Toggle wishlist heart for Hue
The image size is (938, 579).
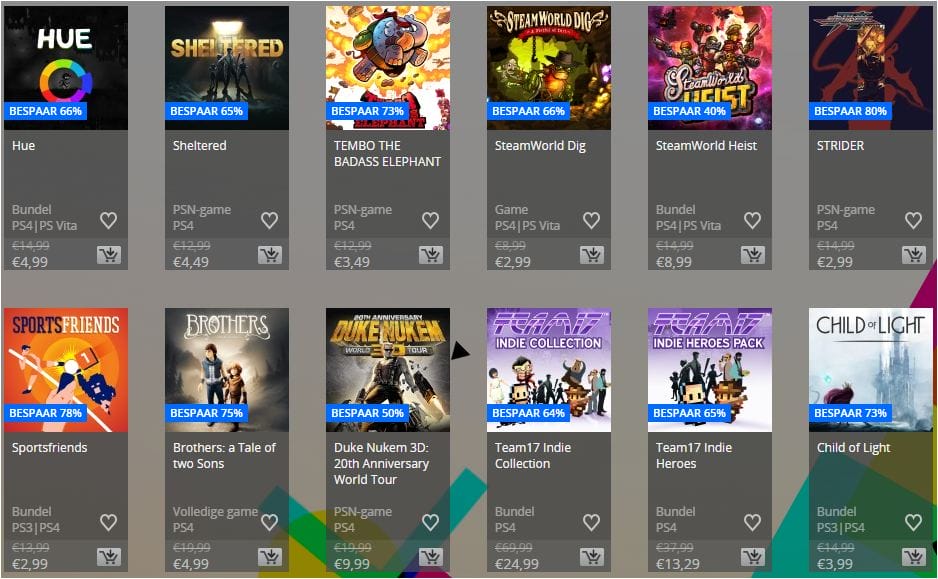click(x=108, y=220)
